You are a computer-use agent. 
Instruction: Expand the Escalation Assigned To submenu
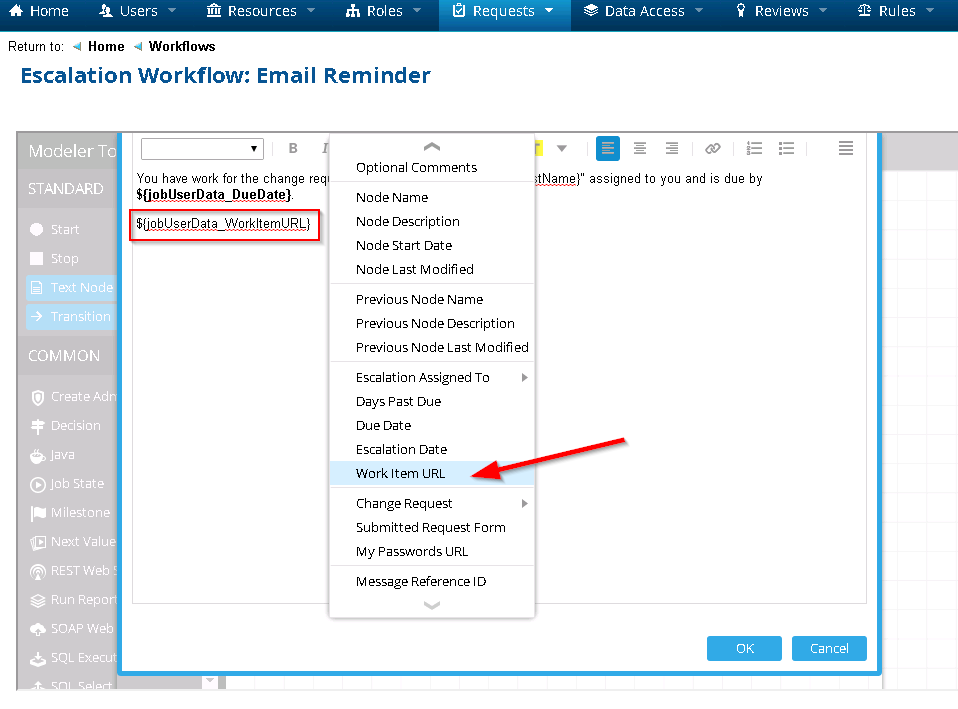pyautogui.click(x=421, y=377)
